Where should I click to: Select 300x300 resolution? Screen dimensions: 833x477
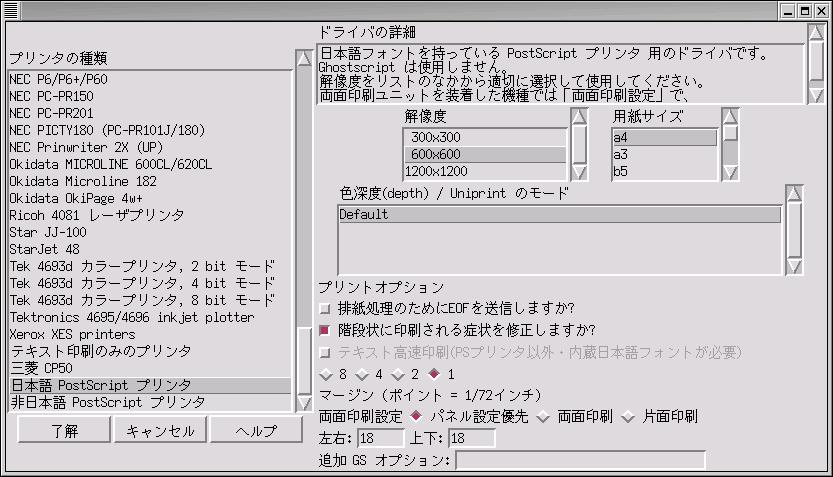click(486, 137)
